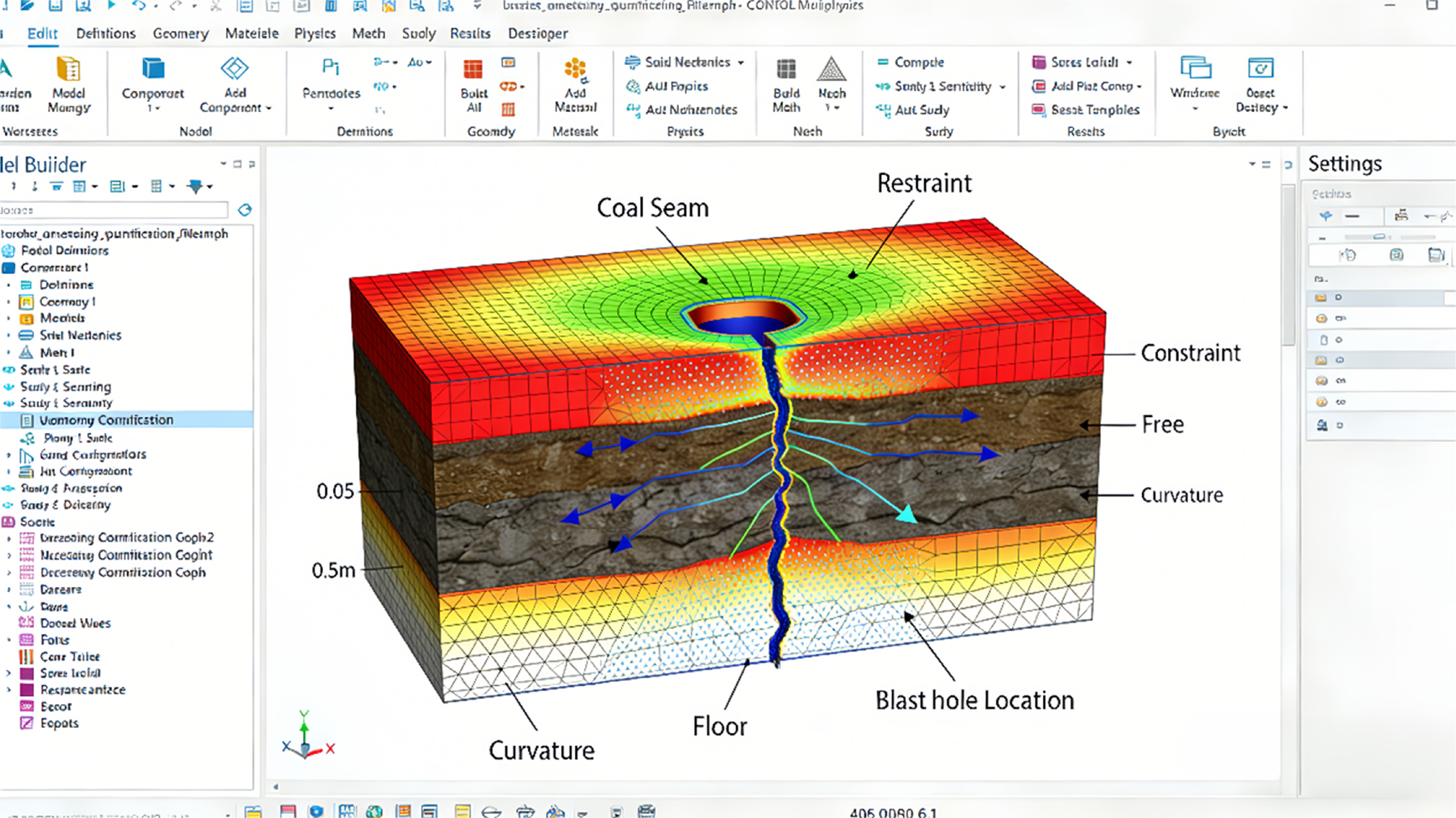Open the Geomery ribbon tab

coord(181,33)
